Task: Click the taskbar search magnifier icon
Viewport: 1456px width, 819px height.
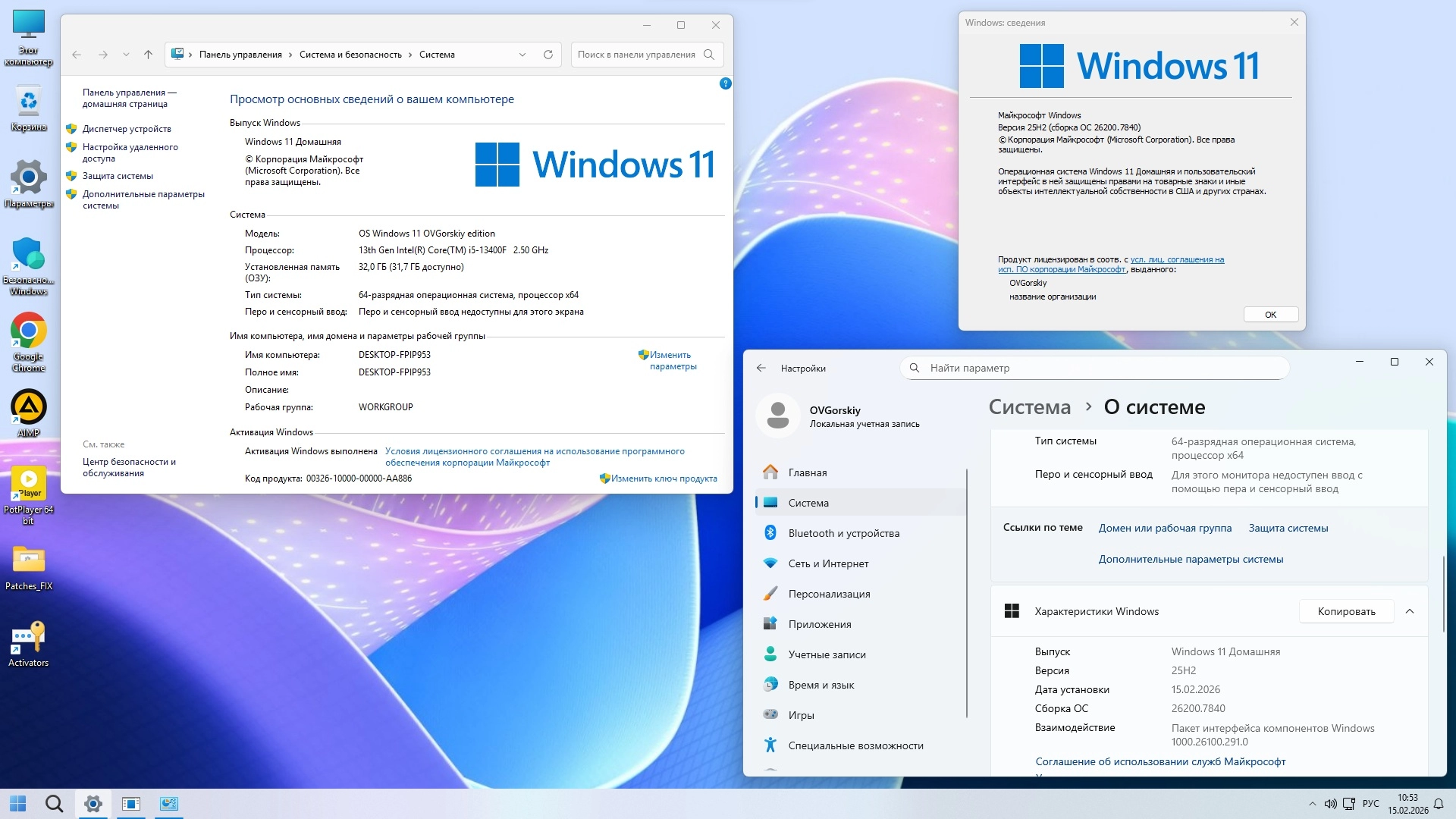Action: pos(54,804)
